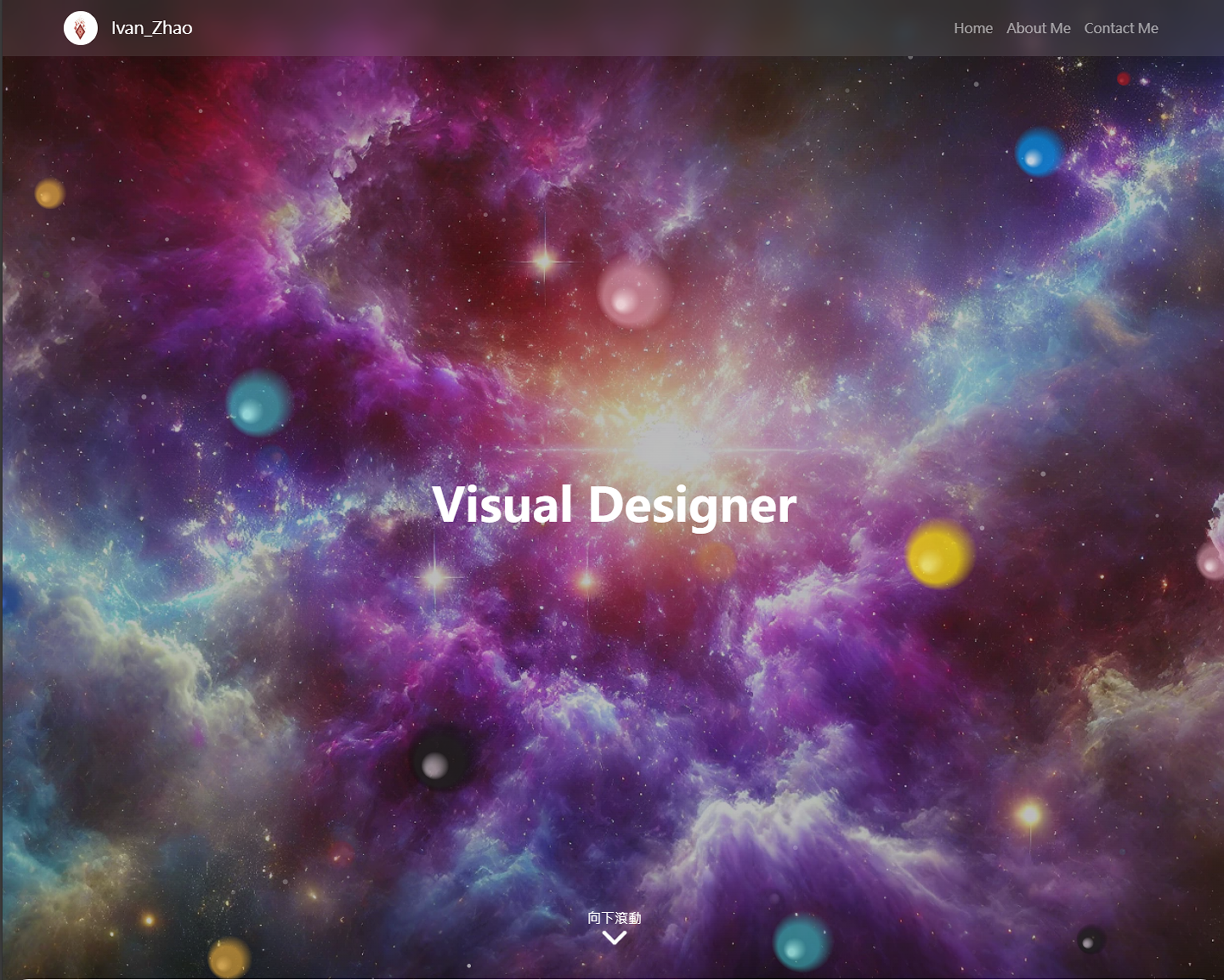
Task: Click the bright four-point star beside the pink bubble
Action: pyautogui.click(x=544, y=262)
